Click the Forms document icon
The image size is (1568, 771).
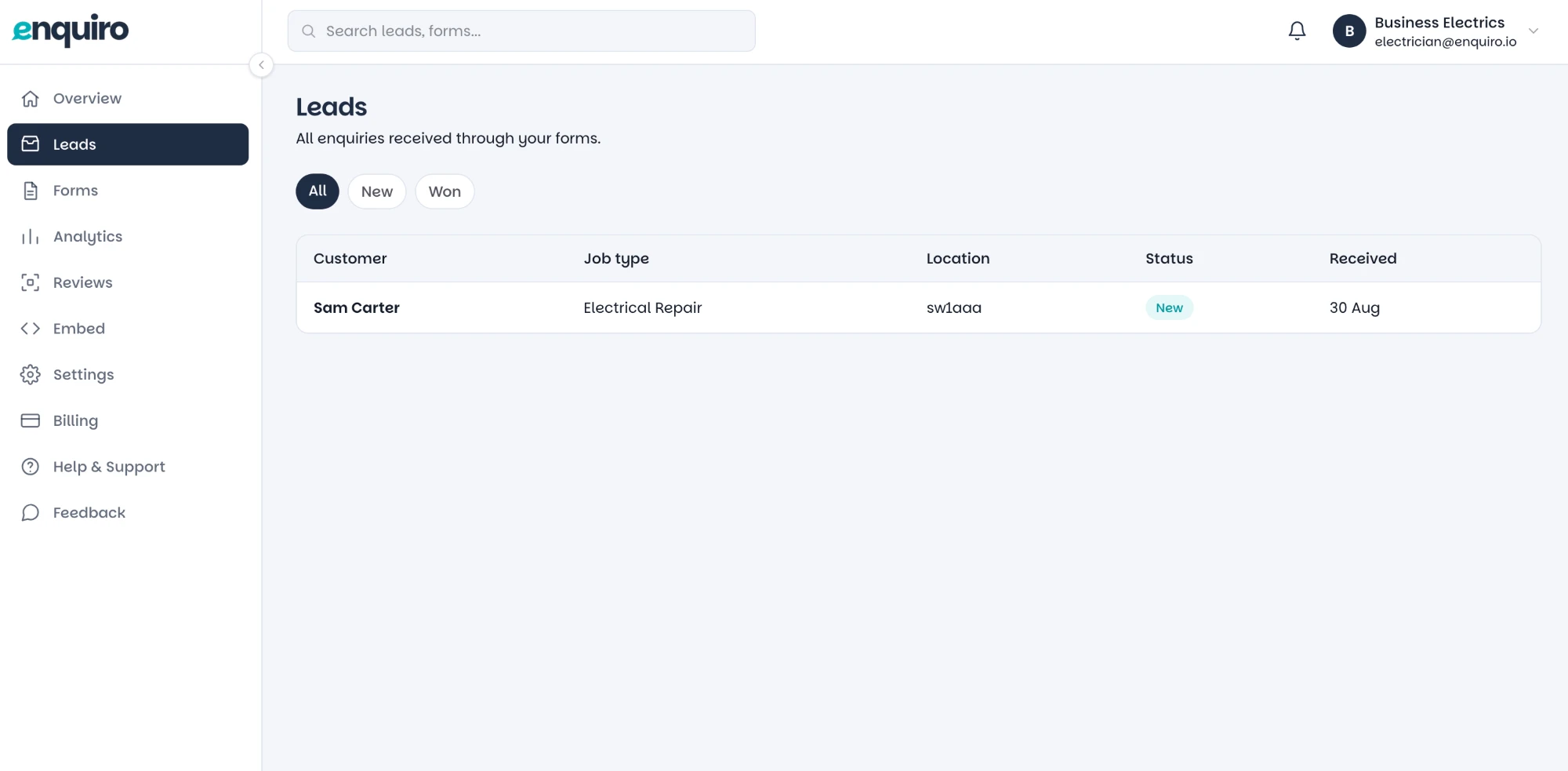click(x=31, y=191)
